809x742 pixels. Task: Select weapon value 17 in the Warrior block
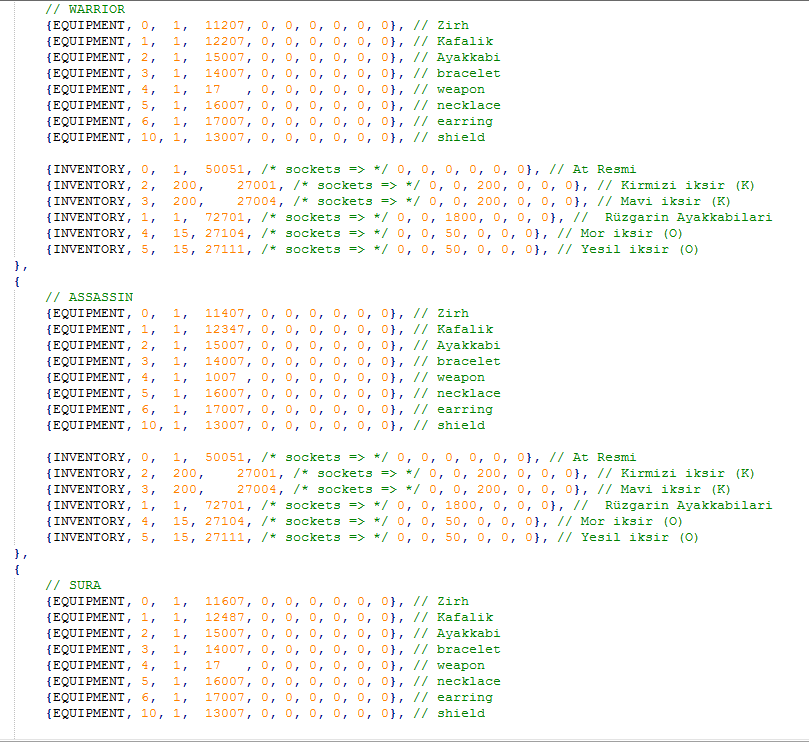(x=213, y=89)
